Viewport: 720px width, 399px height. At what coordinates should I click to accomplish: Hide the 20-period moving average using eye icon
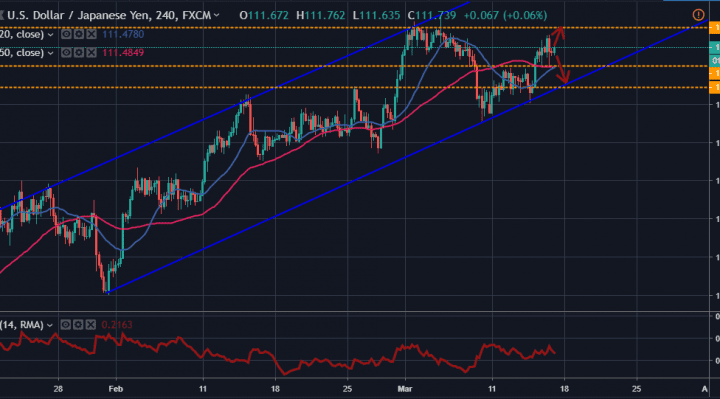[x=67, y=34]
